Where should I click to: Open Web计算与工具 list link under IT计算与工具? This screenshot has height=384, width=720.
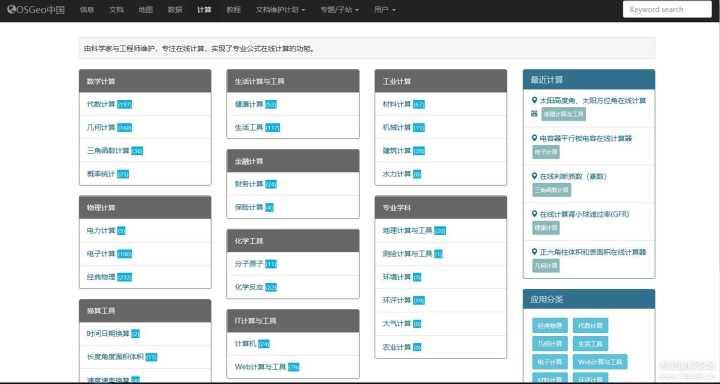click(x=260, y=367)
